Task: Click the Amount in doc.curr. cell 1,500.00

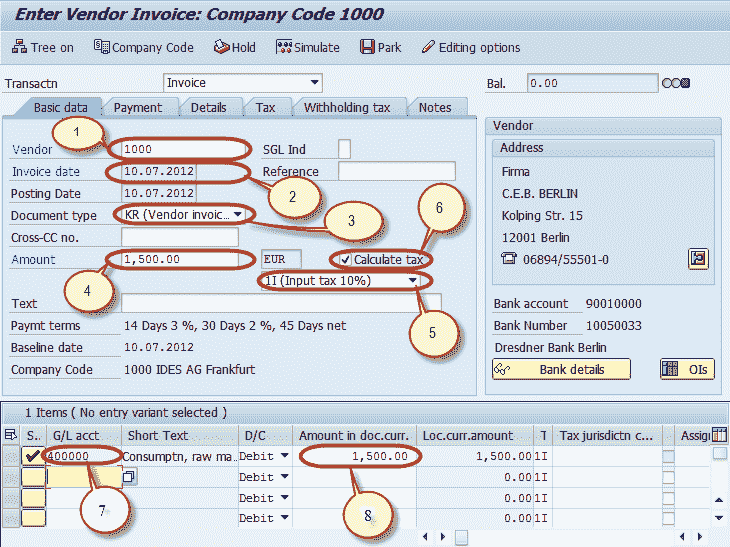Action: pyautogui.click(x=354, y=456)
